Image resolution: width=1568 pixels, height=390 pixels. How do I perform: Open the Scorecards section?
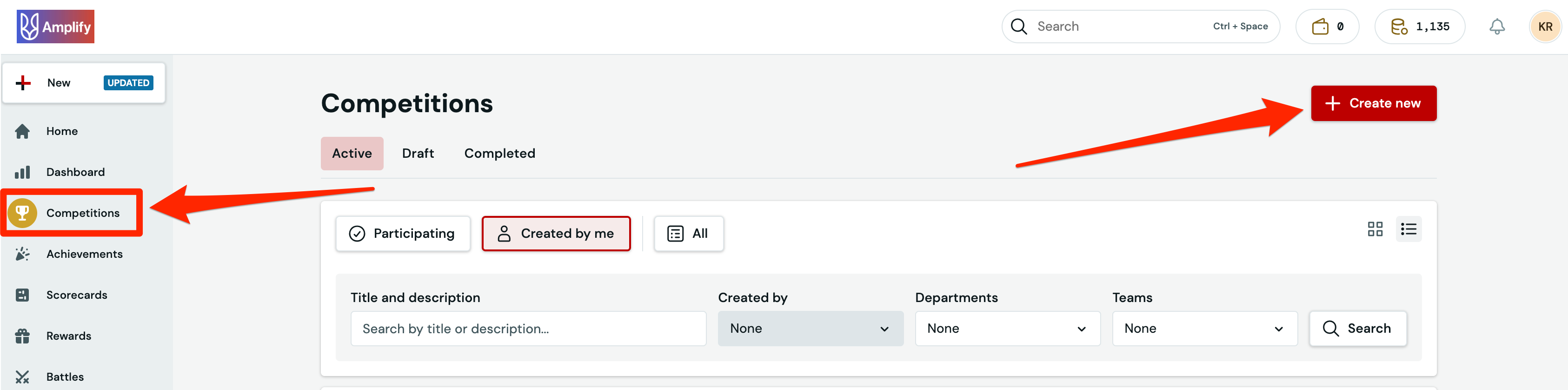[77, 294]
